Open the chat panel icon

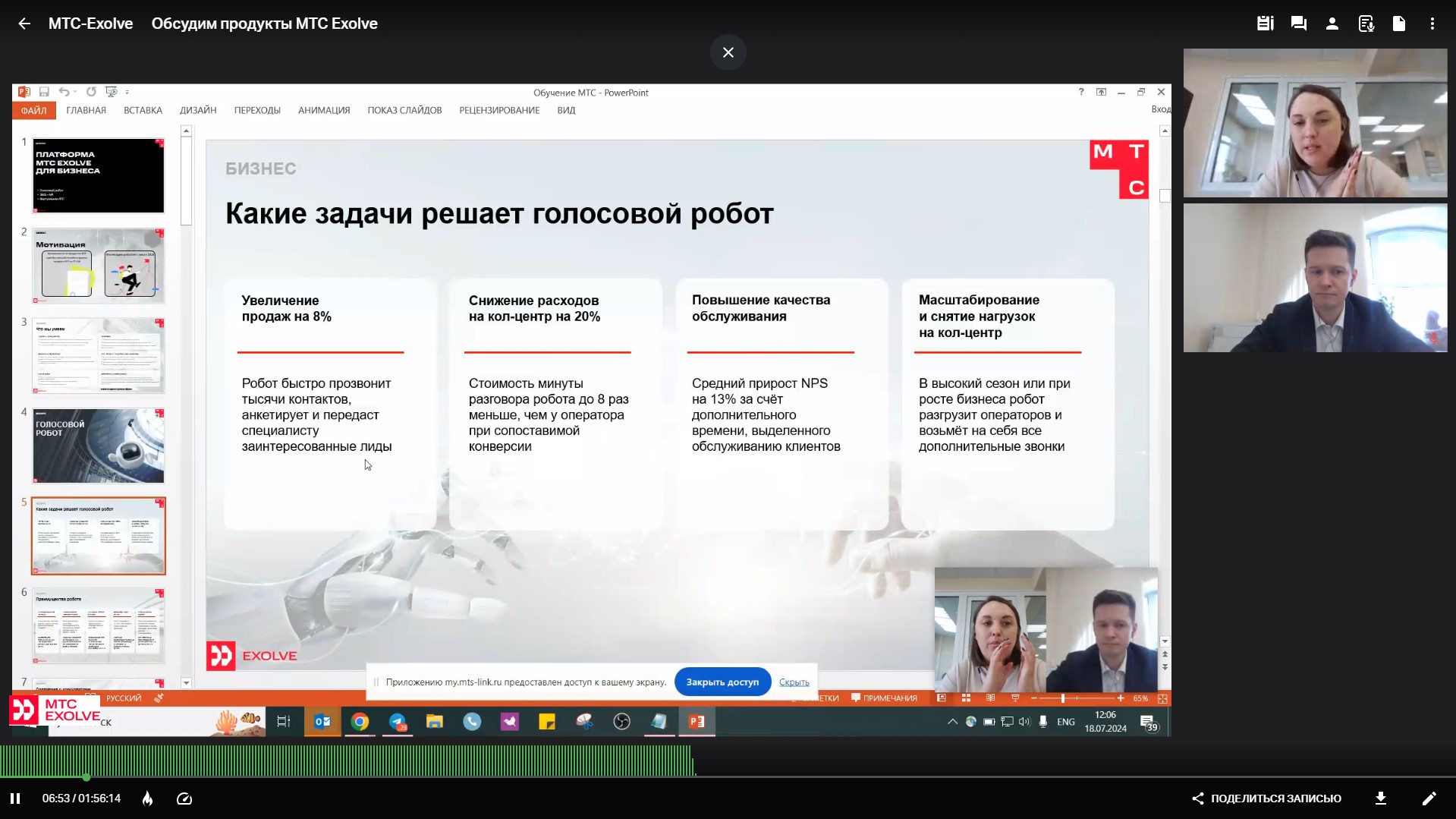1298,24
